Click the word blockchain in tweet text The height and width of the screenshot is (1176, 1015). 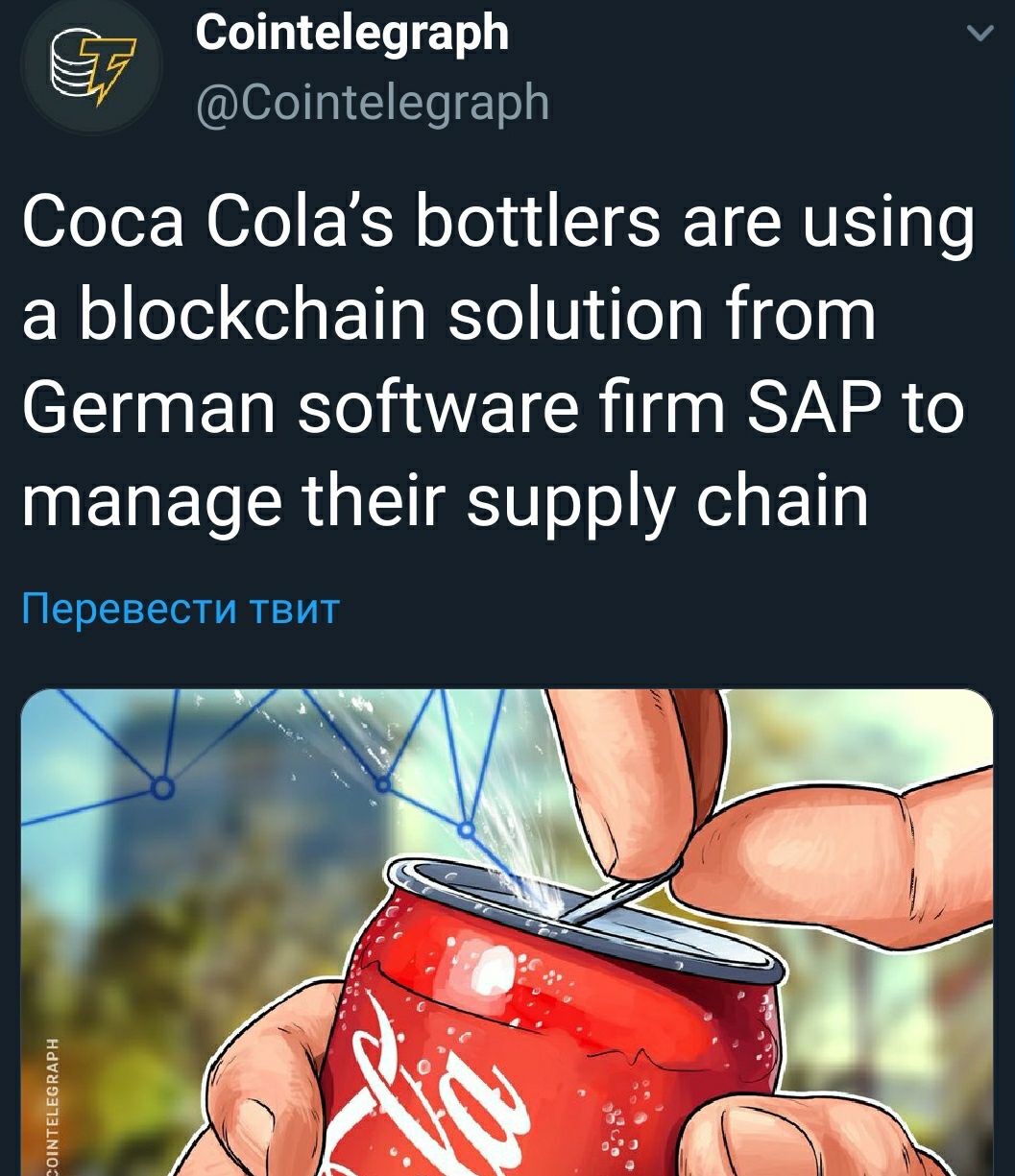pyautogui.click(x=253, y=313)
